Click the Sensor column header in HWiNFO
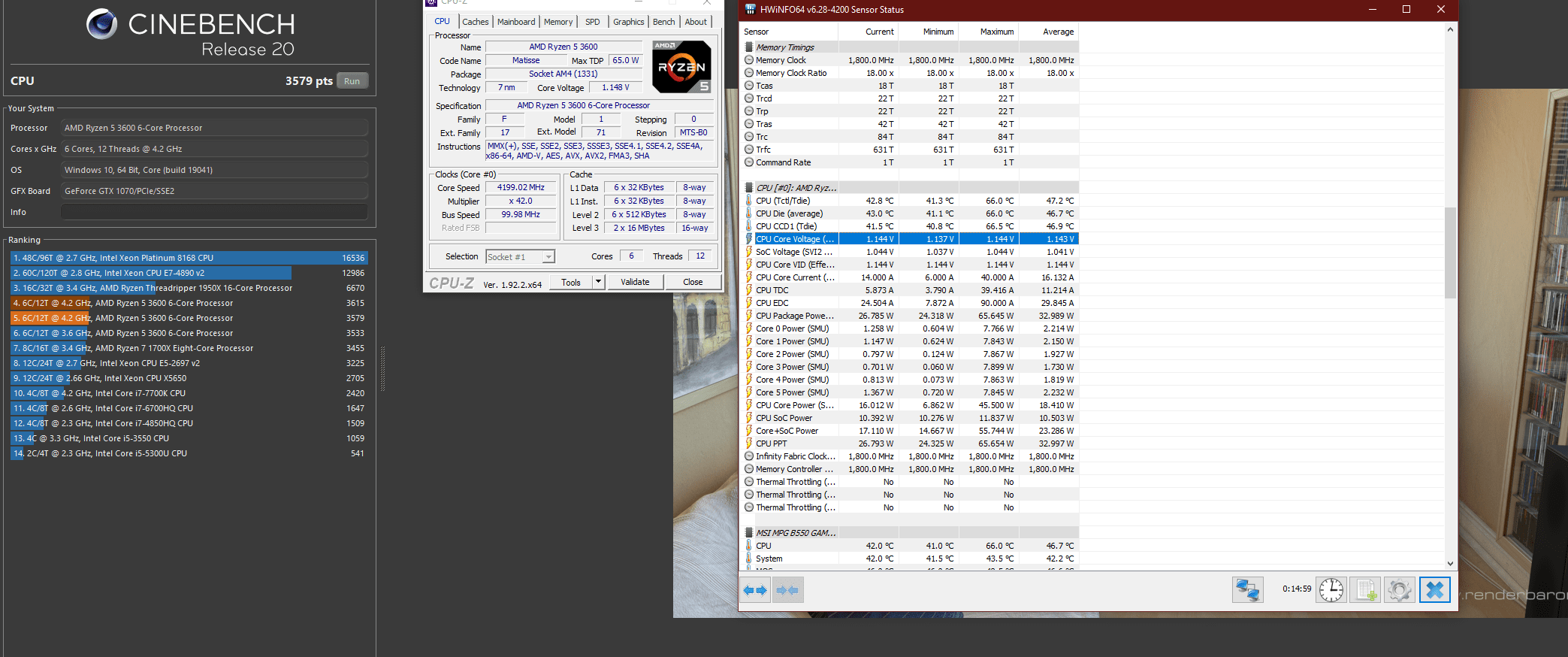Image resolution: width=1568 pixels, height=657 pixels. (x=790, y=32)
